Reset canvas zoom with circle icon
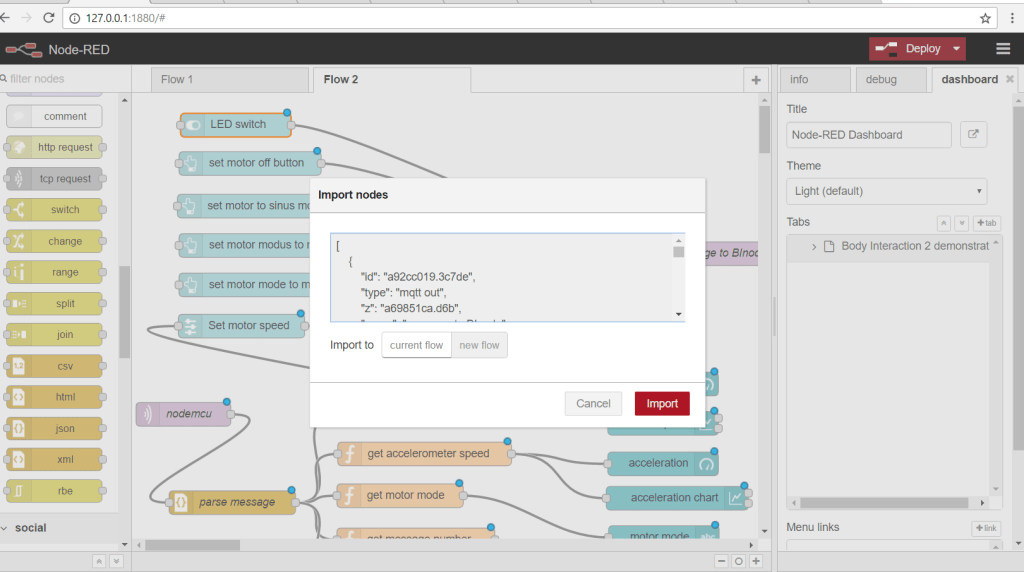Screen dimensions: 1024x572 click(x=739, y=561)
